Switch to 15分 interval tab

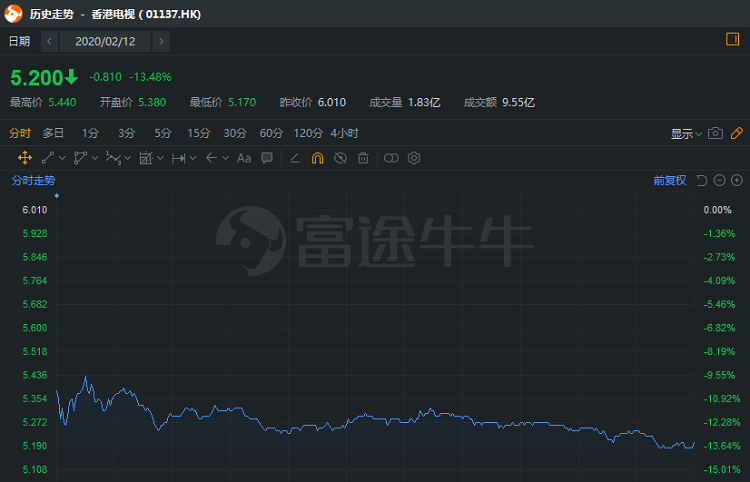coord(199,133)
